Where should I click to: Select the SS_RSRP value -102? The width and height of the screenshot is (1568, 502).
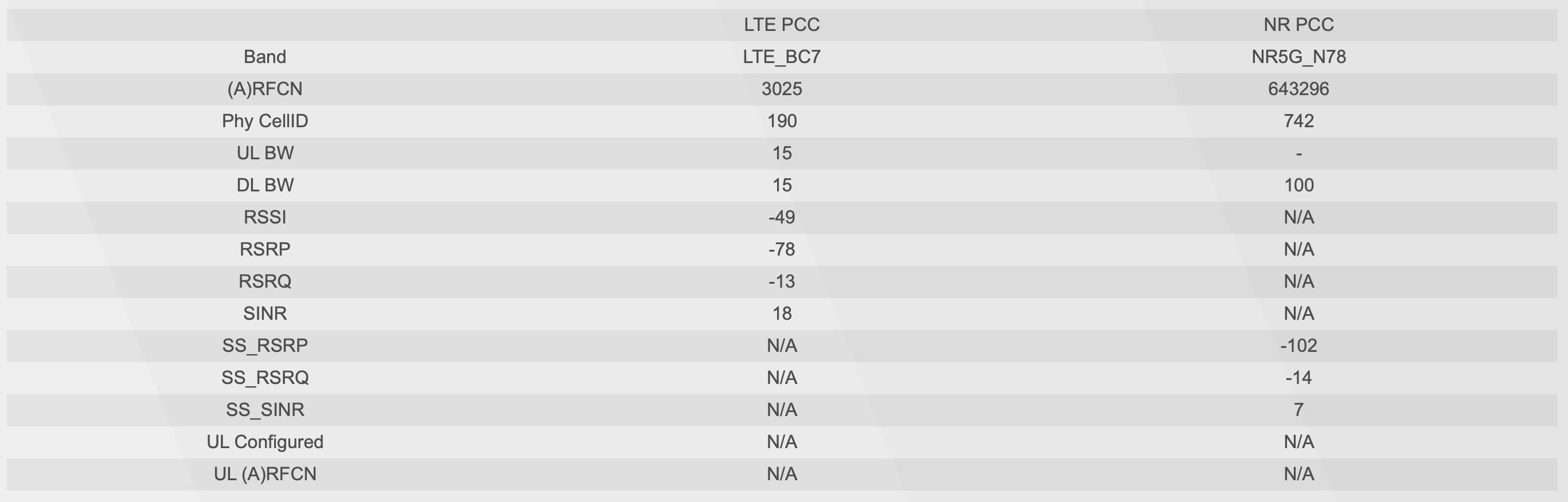coord(1298,346)
